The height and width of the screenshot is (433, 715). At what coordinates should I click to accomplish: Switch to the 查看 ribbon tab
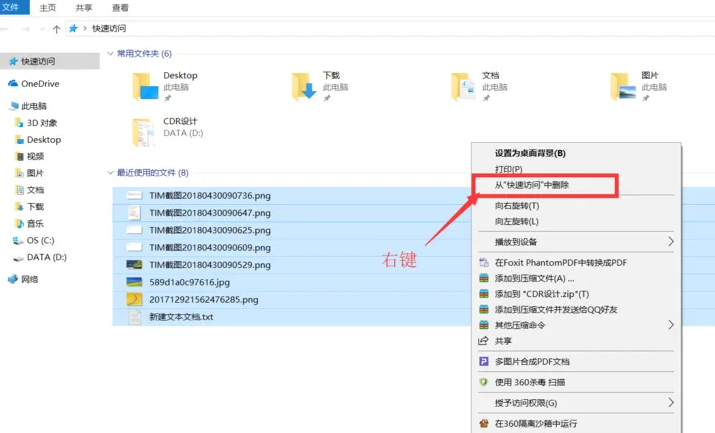click(x=120, y=8)
